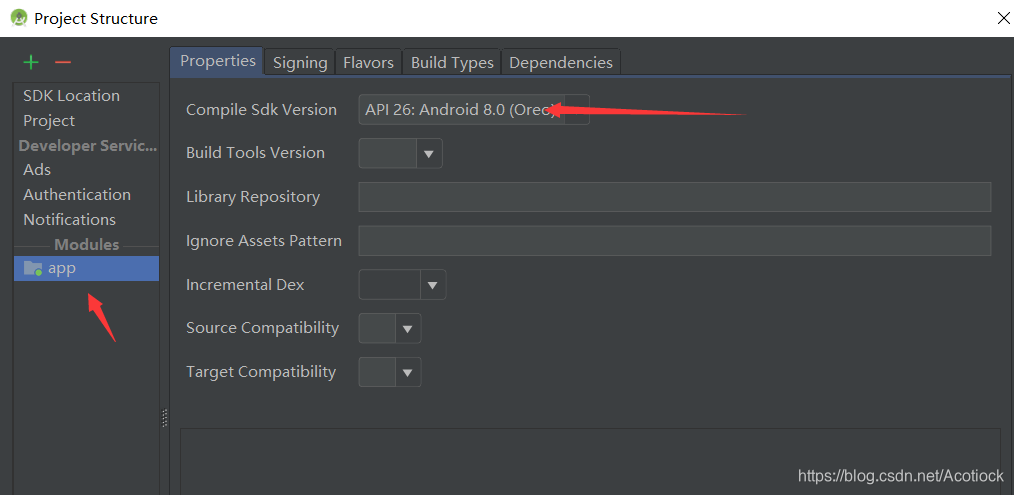This screenshot has height=495, width=1014.
Task: Click the Library Repository input field
Action: tap(674, 197)
